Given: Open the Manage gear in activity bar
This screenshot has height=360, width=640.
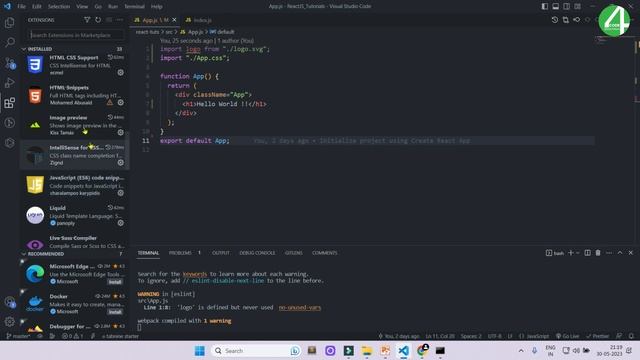Looking at the screenshot, I should click(x=10, y=321).
